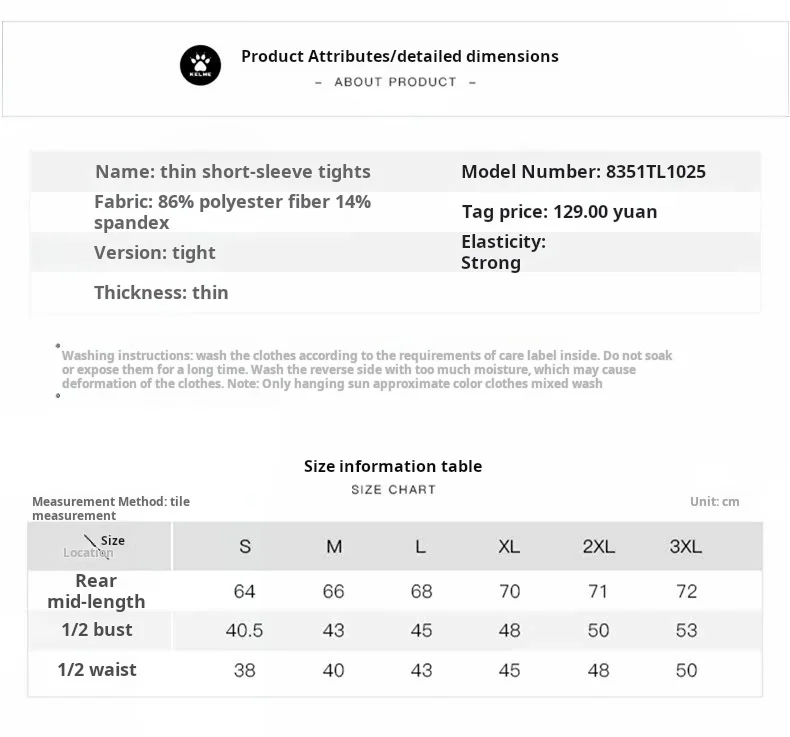Select the 1/2 bust row label

click(x=96, y=630)
